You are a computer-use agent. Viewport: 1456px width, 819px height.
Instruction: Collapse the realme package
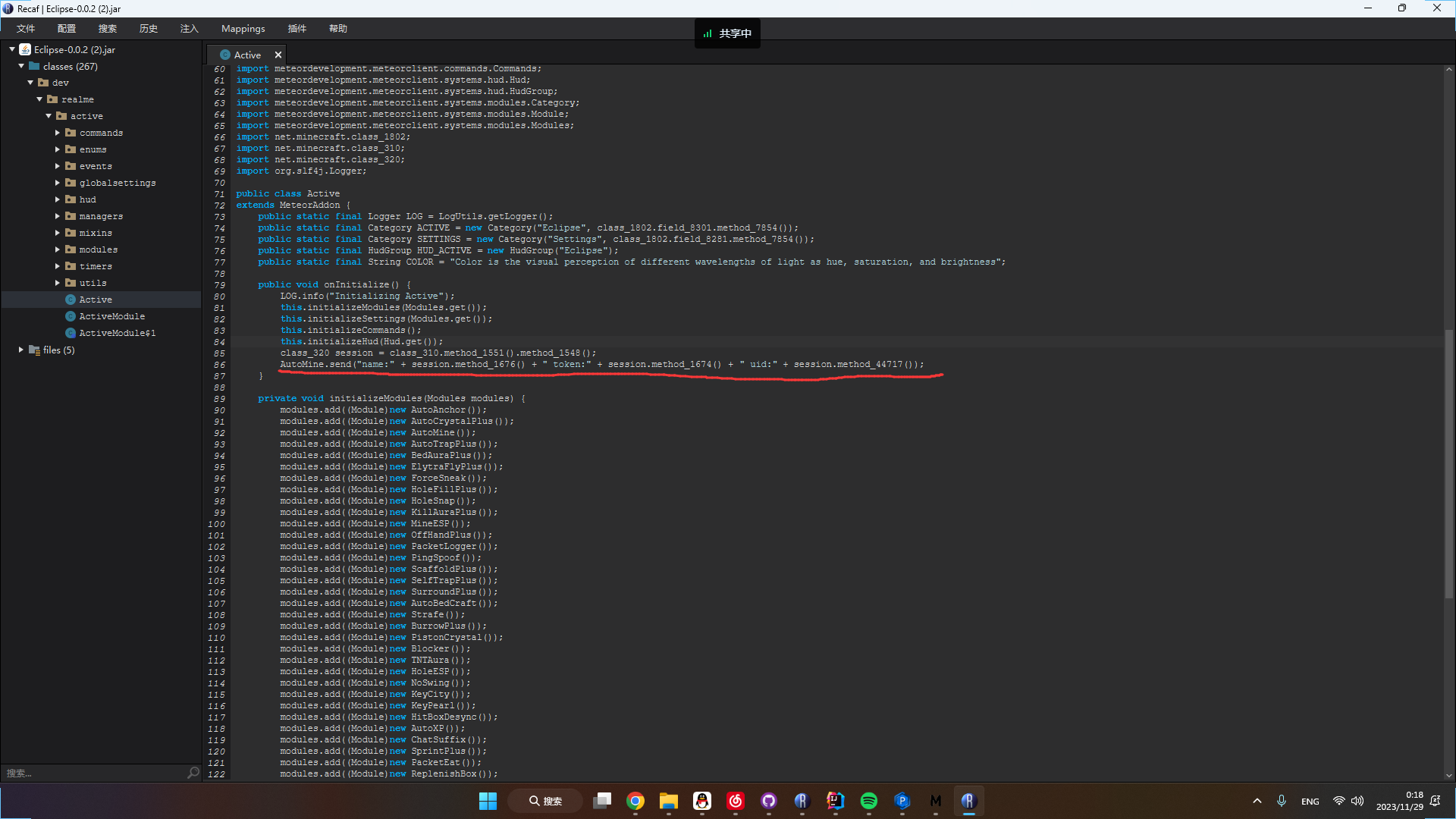point(39,99)
